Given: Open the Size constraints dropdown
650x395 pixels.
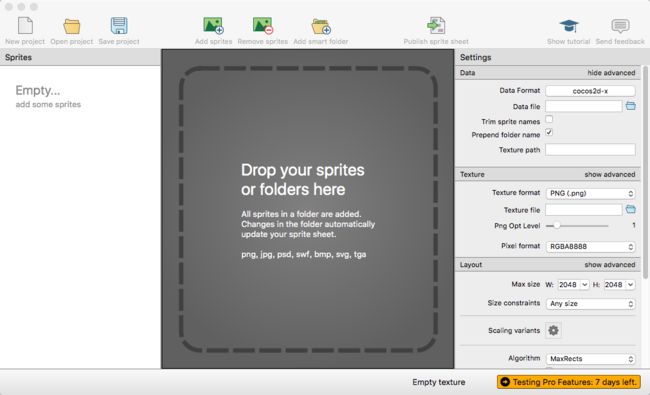Looking at the screenshot, I should (590, 303).
